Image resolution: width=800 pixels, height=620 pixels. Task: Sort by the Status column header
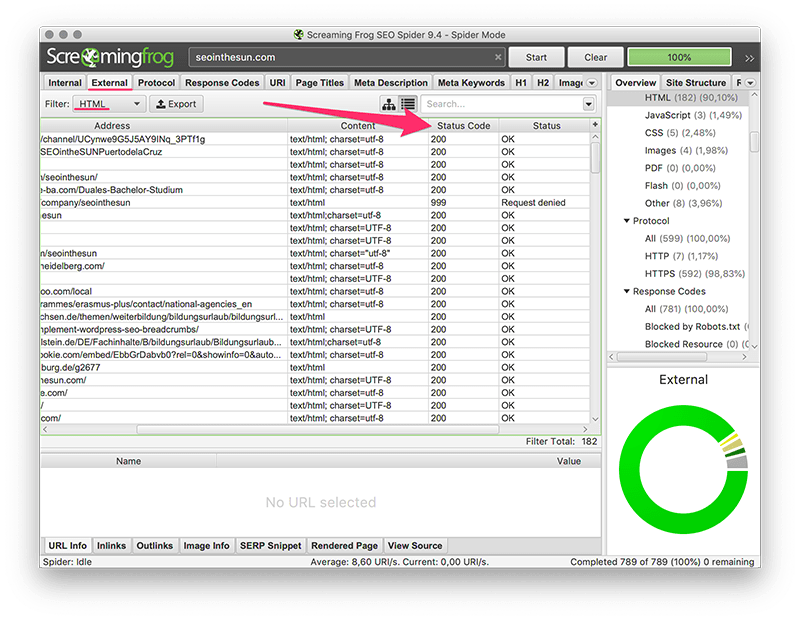coord(546,126)
